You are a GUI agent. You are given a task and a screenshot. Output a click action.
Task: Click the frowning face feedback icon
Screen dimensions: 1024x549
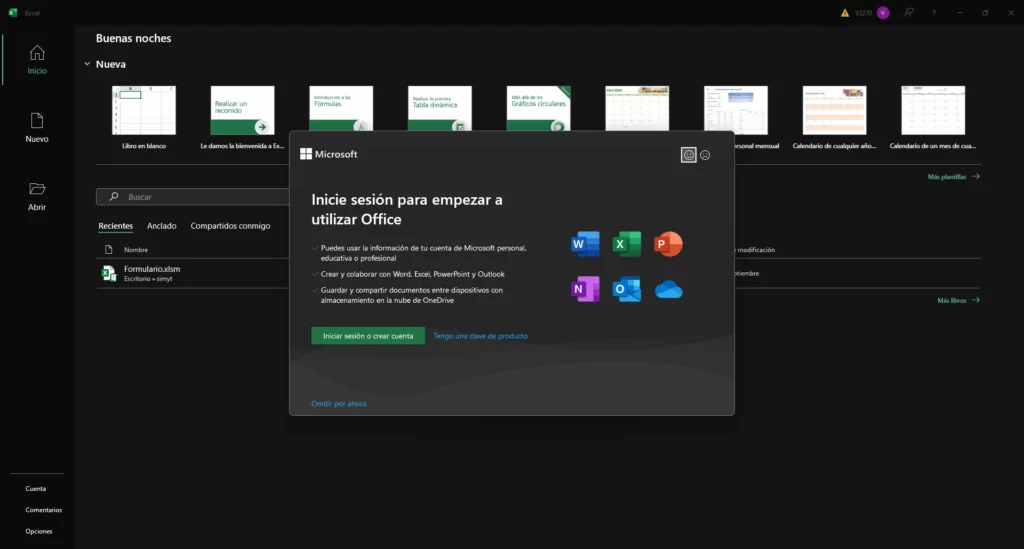click(x=705, y=155)
